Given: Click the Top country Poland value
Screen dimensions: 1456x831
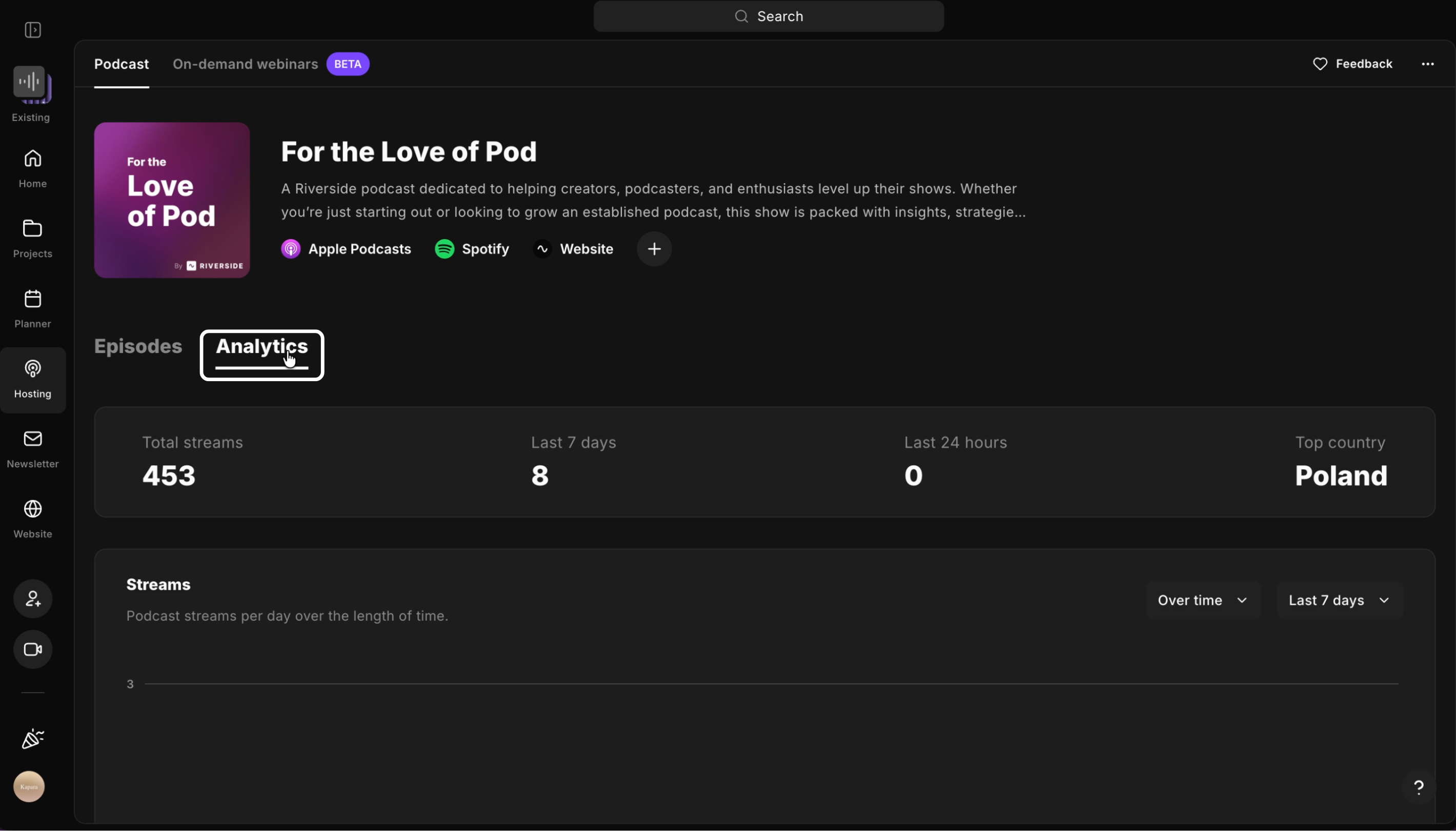Looking at the screenshot, I should [x=1341, y=476].
